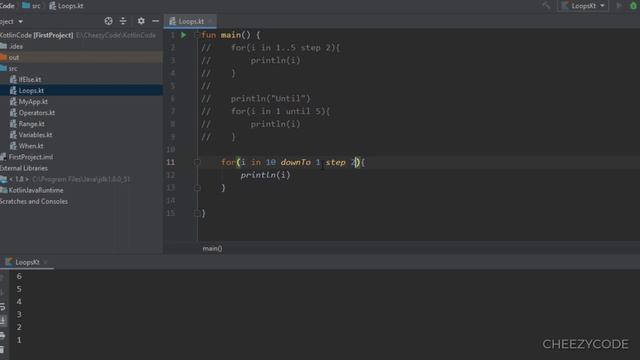The height and width of the screenshot is (360, 640).
Task: Click console output value 4
Action: (x=19, y=302)
